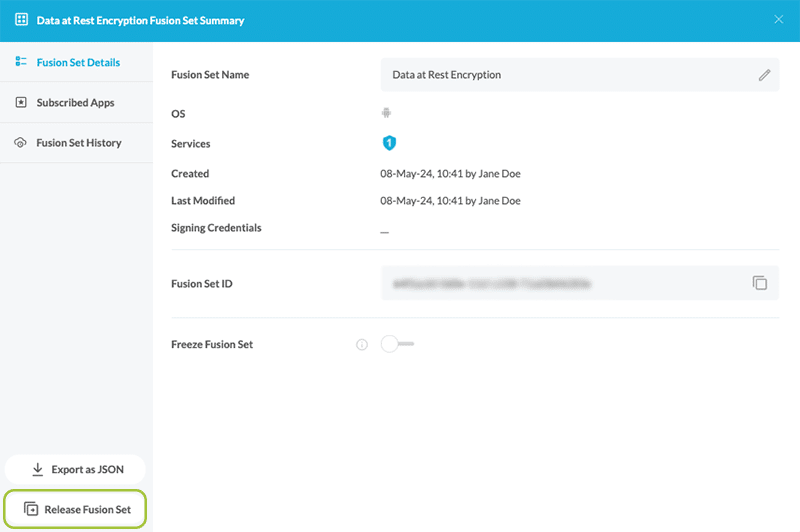Click the Services shield badge
Viewport: 800px width, 532px height.
point(389,144)
